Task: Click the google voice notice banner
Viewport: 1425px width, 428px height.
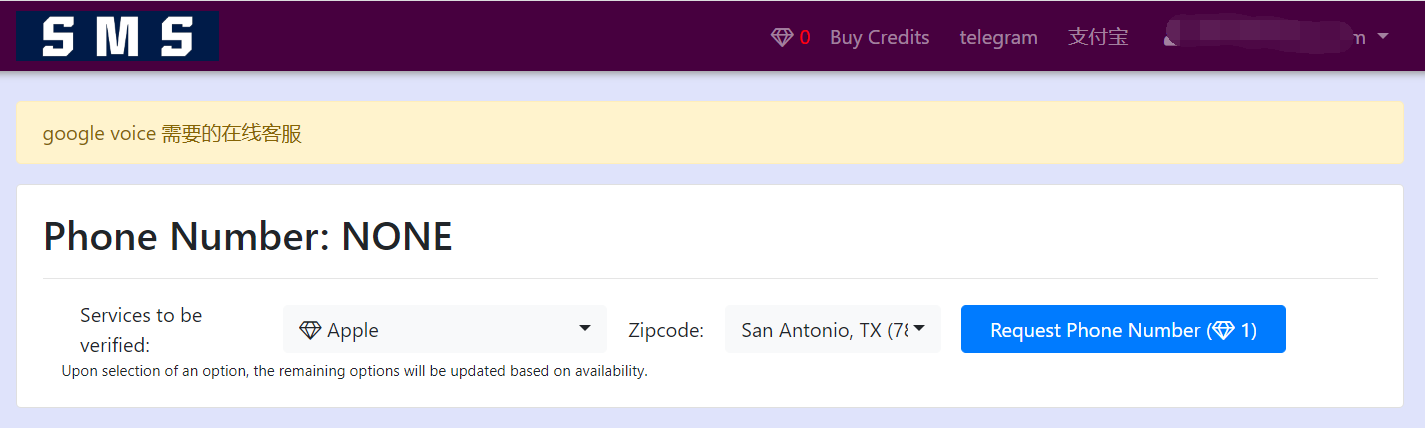Action: (172, 133)
